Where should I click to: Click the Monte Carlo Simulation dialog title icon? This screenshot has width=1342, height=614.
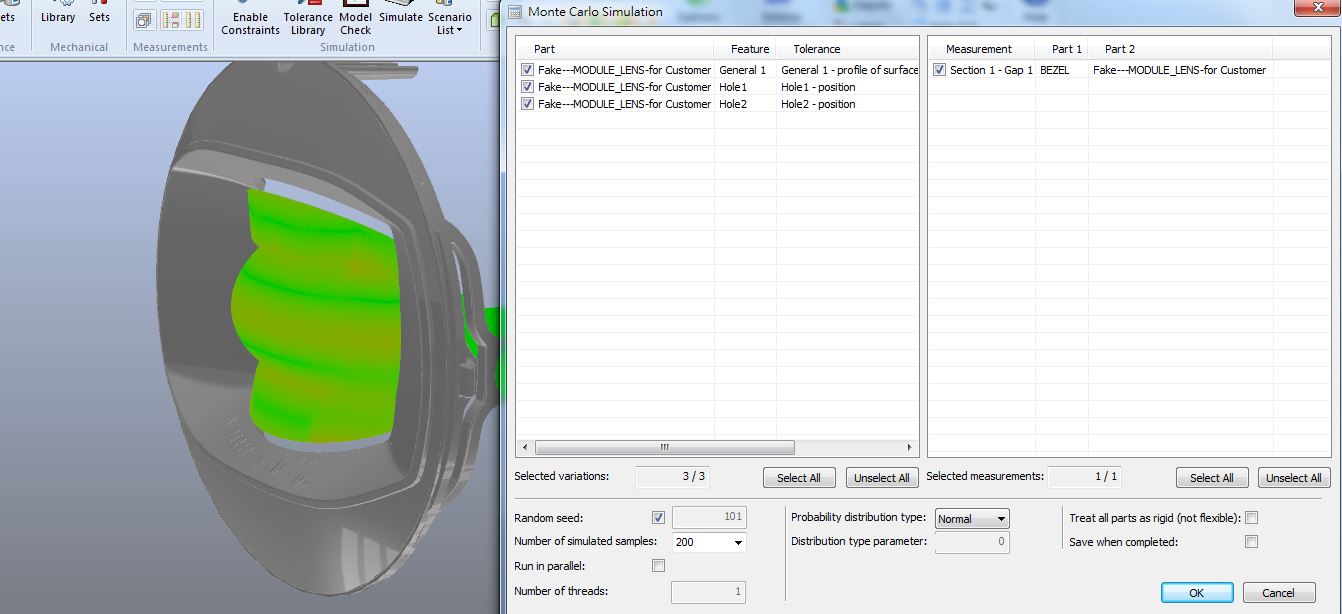(515, 12)
